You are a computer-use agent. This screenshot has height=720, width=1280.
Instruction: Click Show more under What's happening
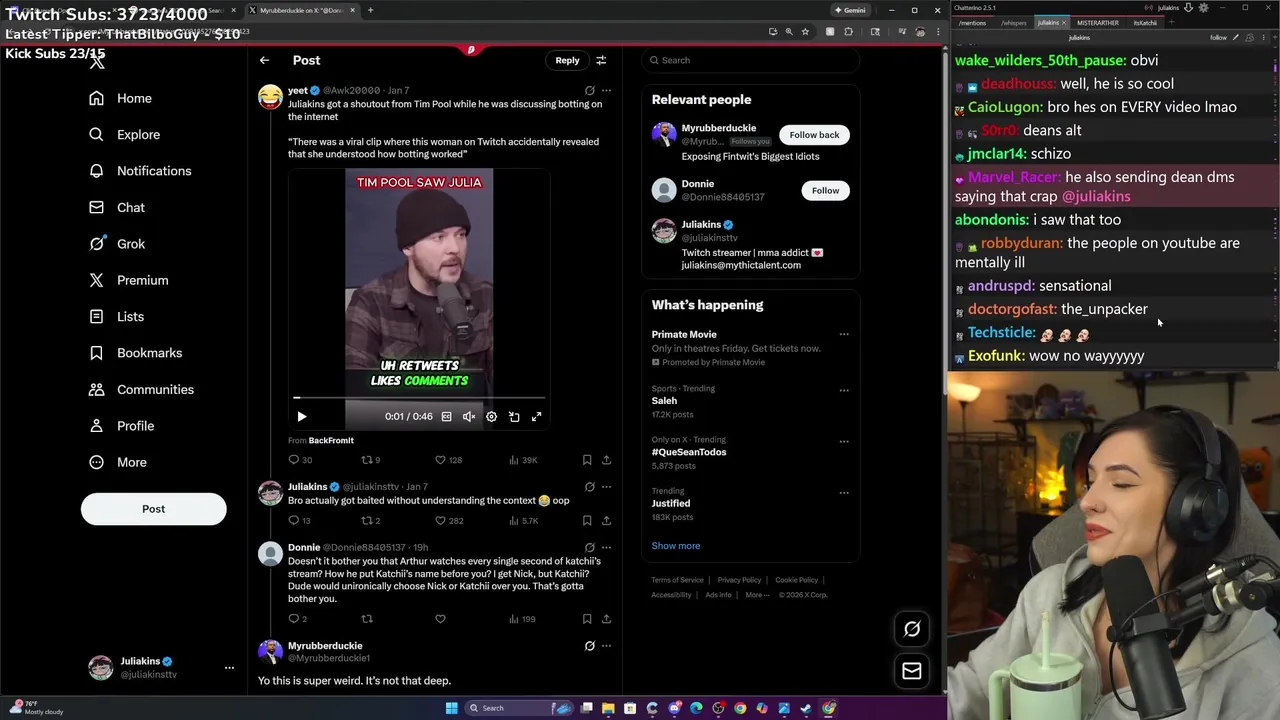point(676,546)
